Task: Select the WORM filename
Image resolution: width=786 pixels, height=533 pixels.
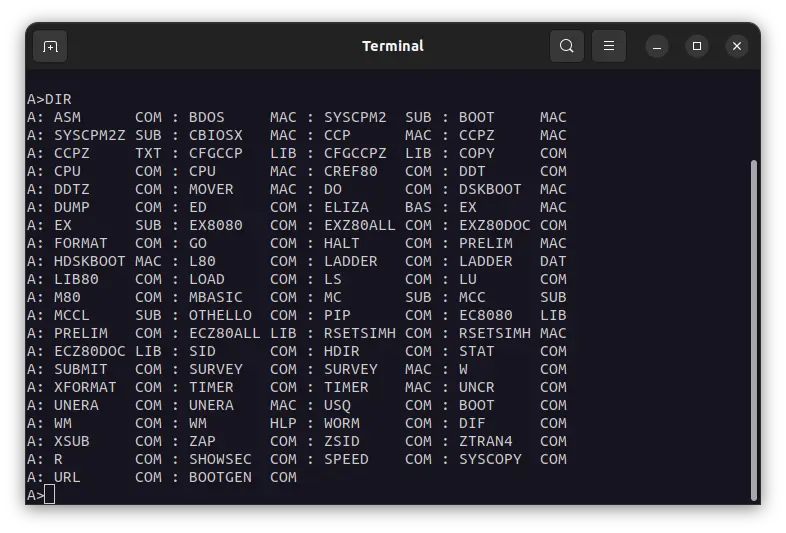Action: click(341, 424)
